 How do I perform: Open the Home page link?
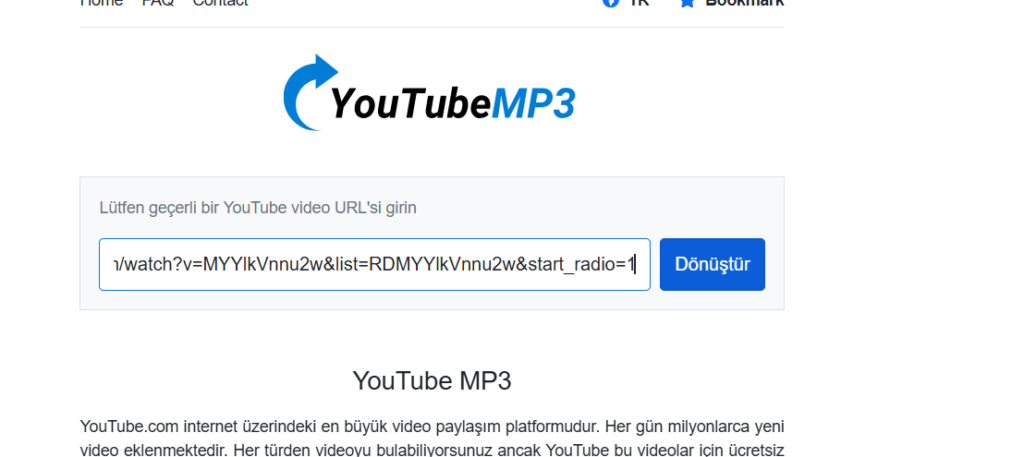101,3
